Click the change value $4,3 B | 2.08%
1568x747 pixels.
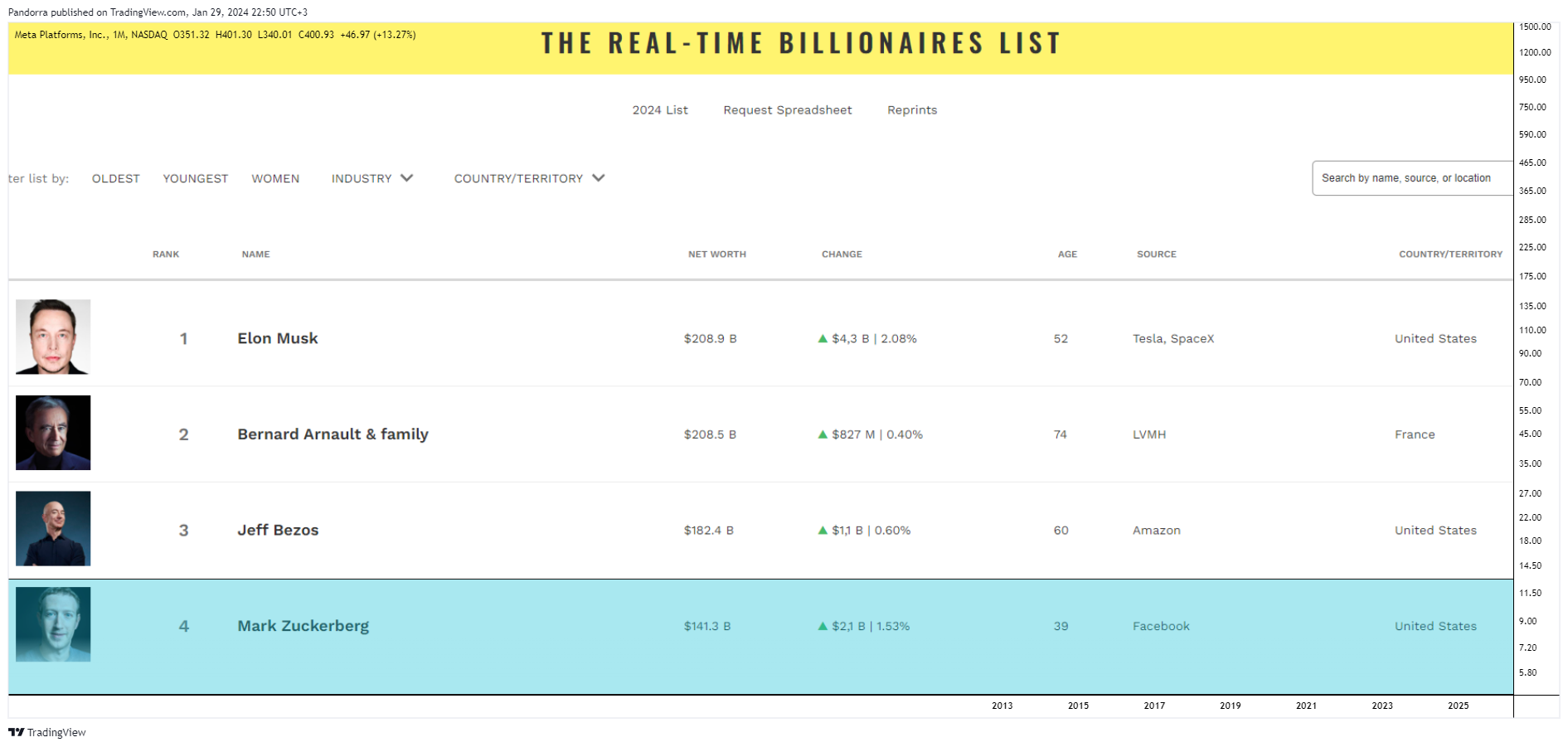click(874, 338)
